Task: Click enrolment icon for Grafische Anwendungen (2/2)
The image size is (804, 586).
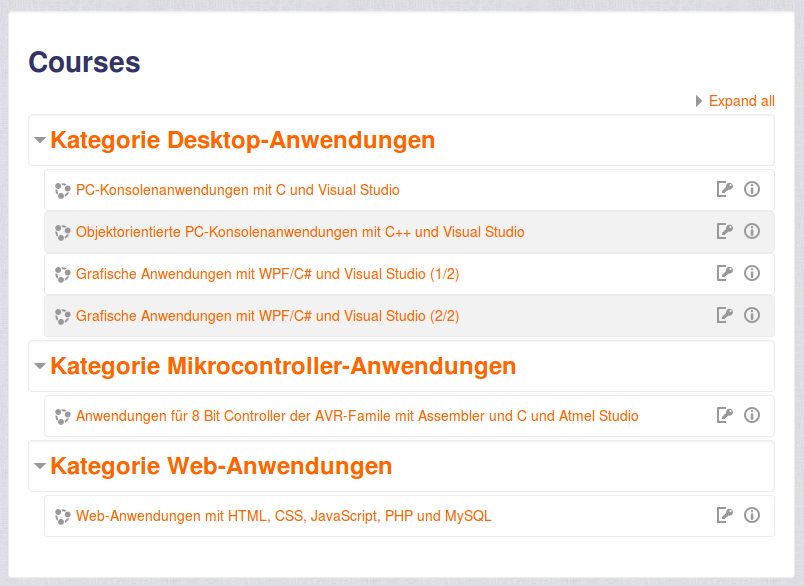Action: (x=725, y=315)
